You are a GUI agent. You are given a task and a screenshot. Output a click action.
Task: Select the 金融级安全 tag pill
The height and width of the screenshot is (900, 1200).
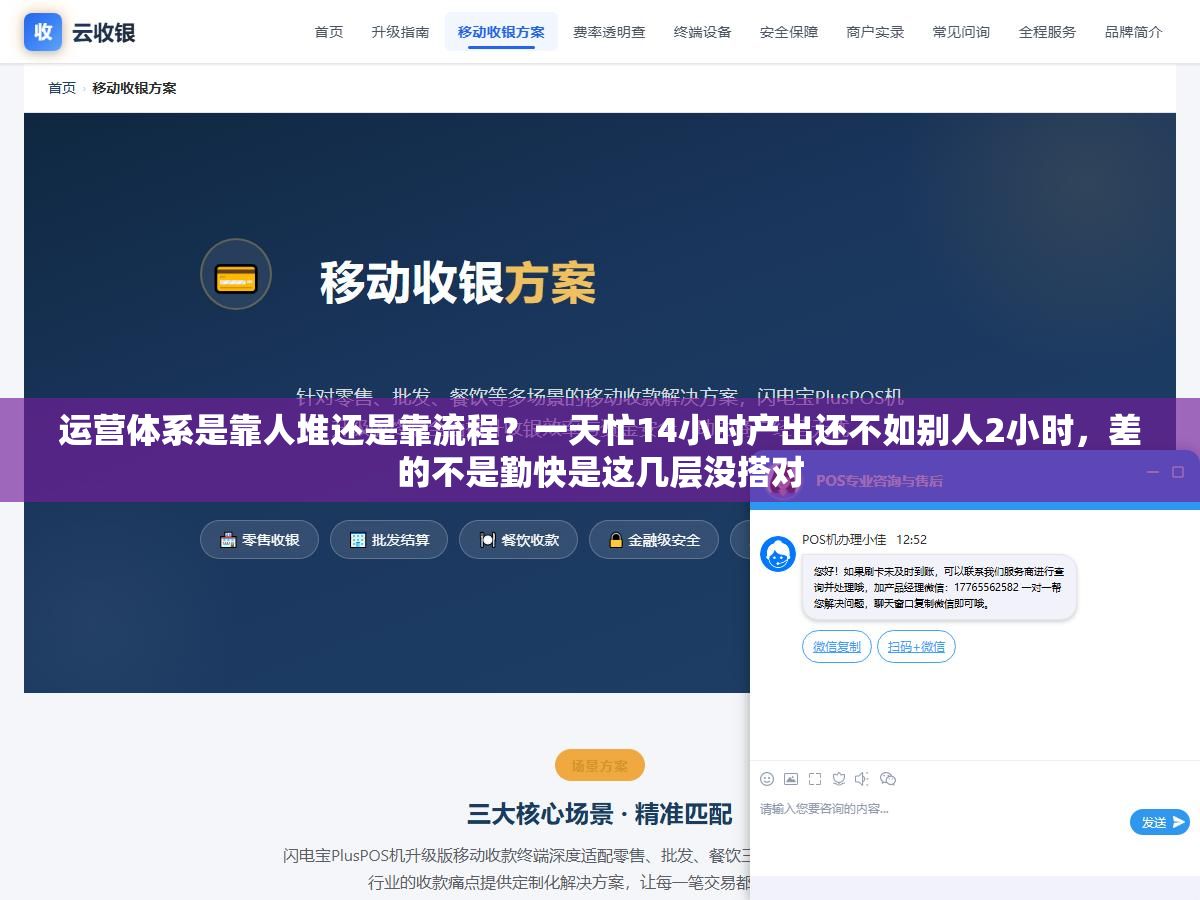(x=653, y=540)
